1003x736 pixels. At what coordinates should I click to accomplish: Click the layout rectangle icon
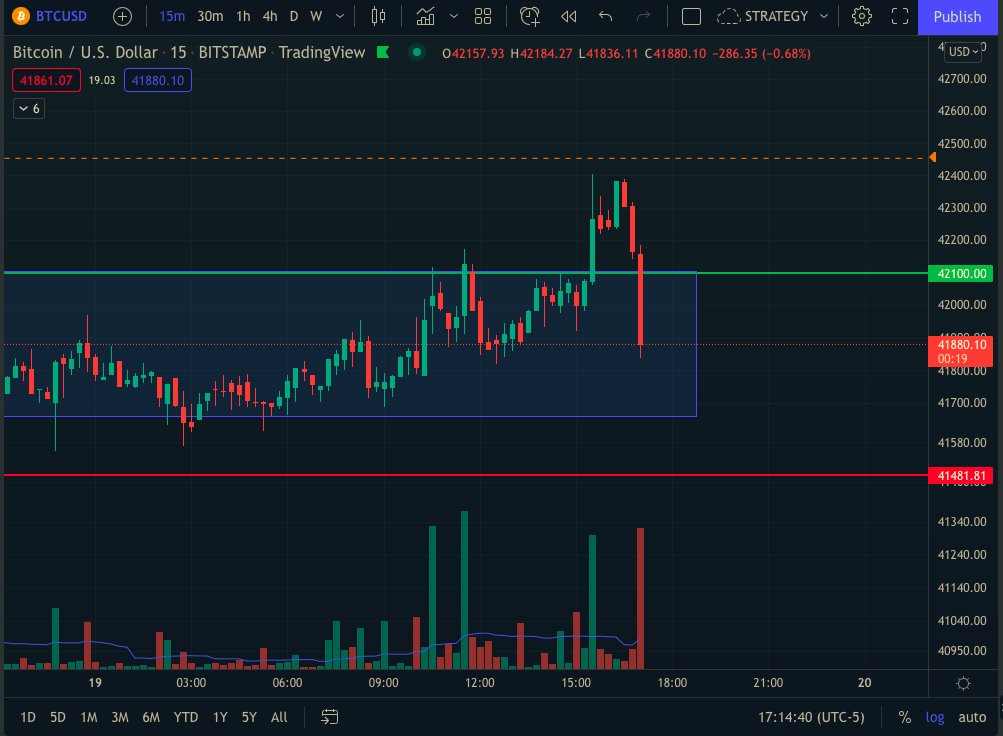(691, 16)
